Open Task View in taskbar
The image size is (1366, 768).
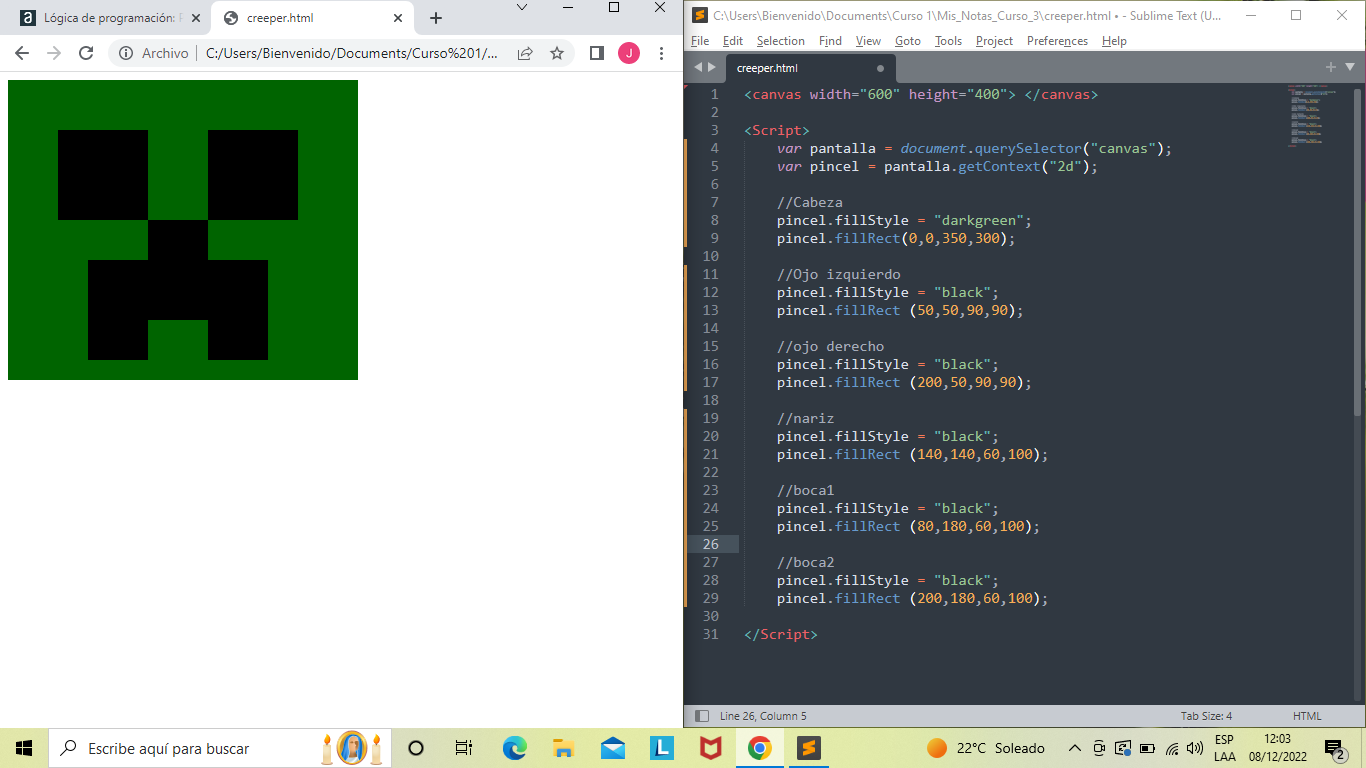(x=464, y=748)
